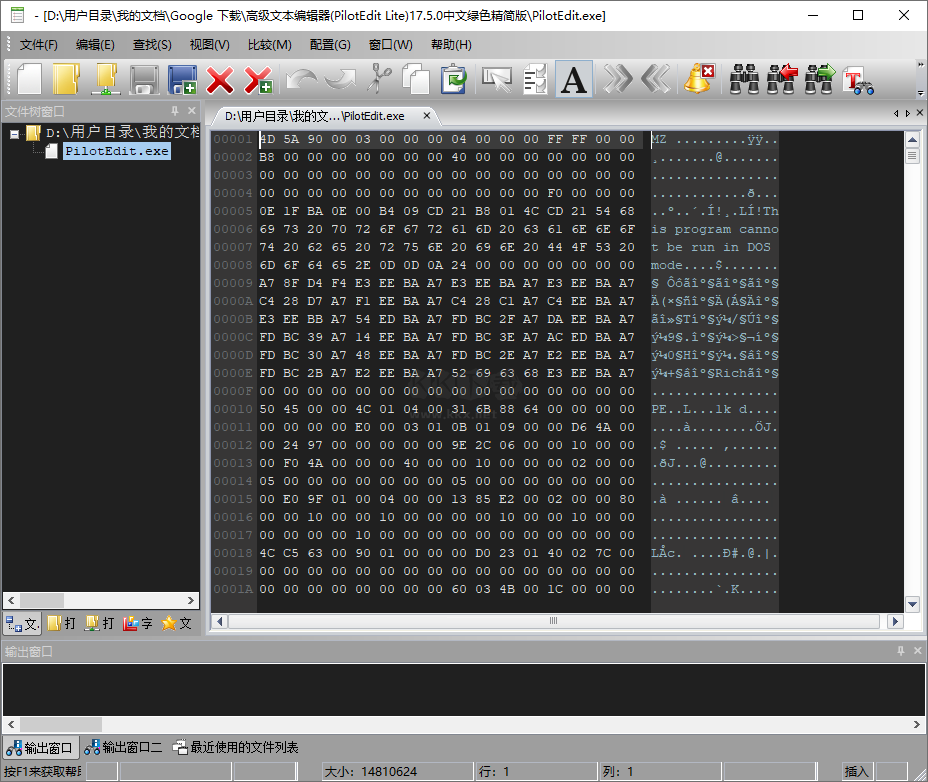This screenshot has width=928, height=782.
Task: Click the hex editor scroll down arrow
Action: pyautogui.click(x=912, y=604)
